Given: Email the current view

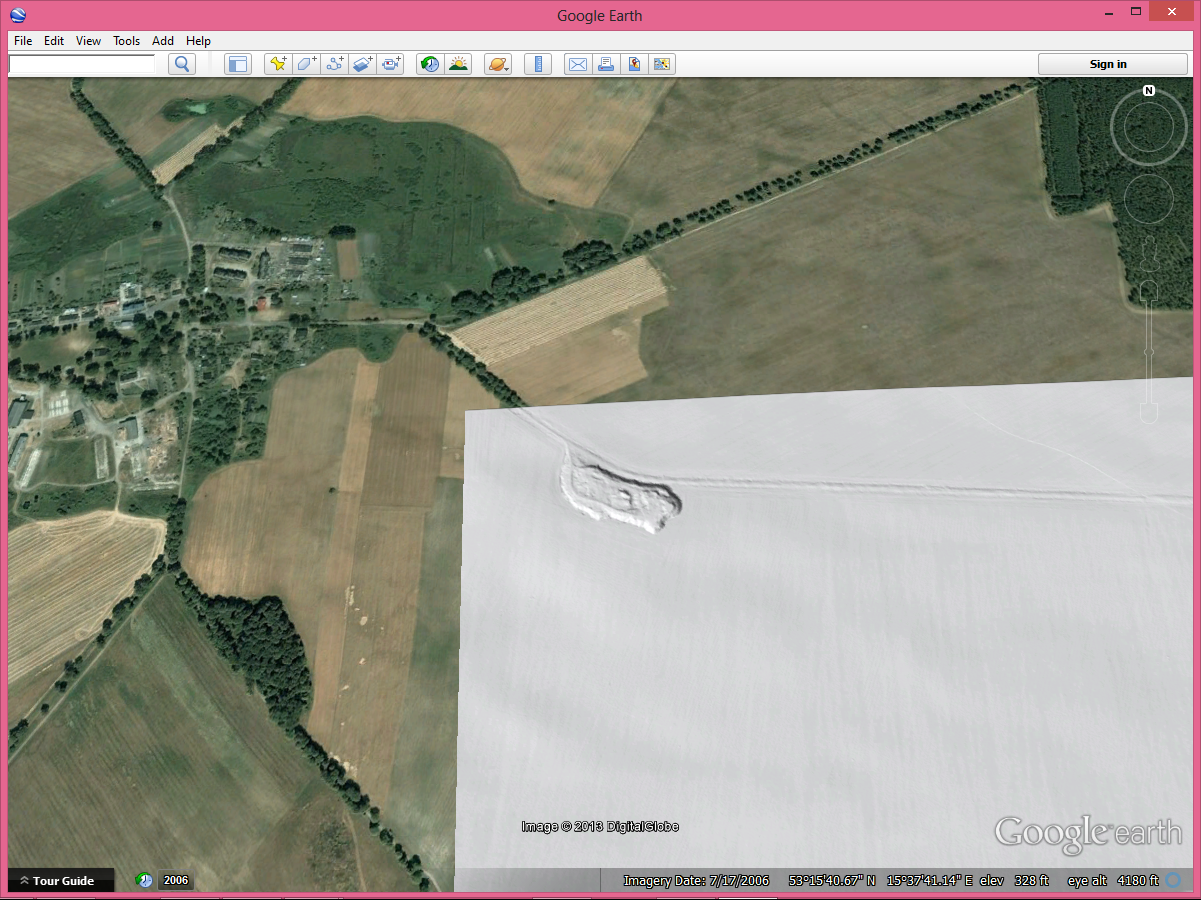Looking at the screenshot, I should pos(578,64).
